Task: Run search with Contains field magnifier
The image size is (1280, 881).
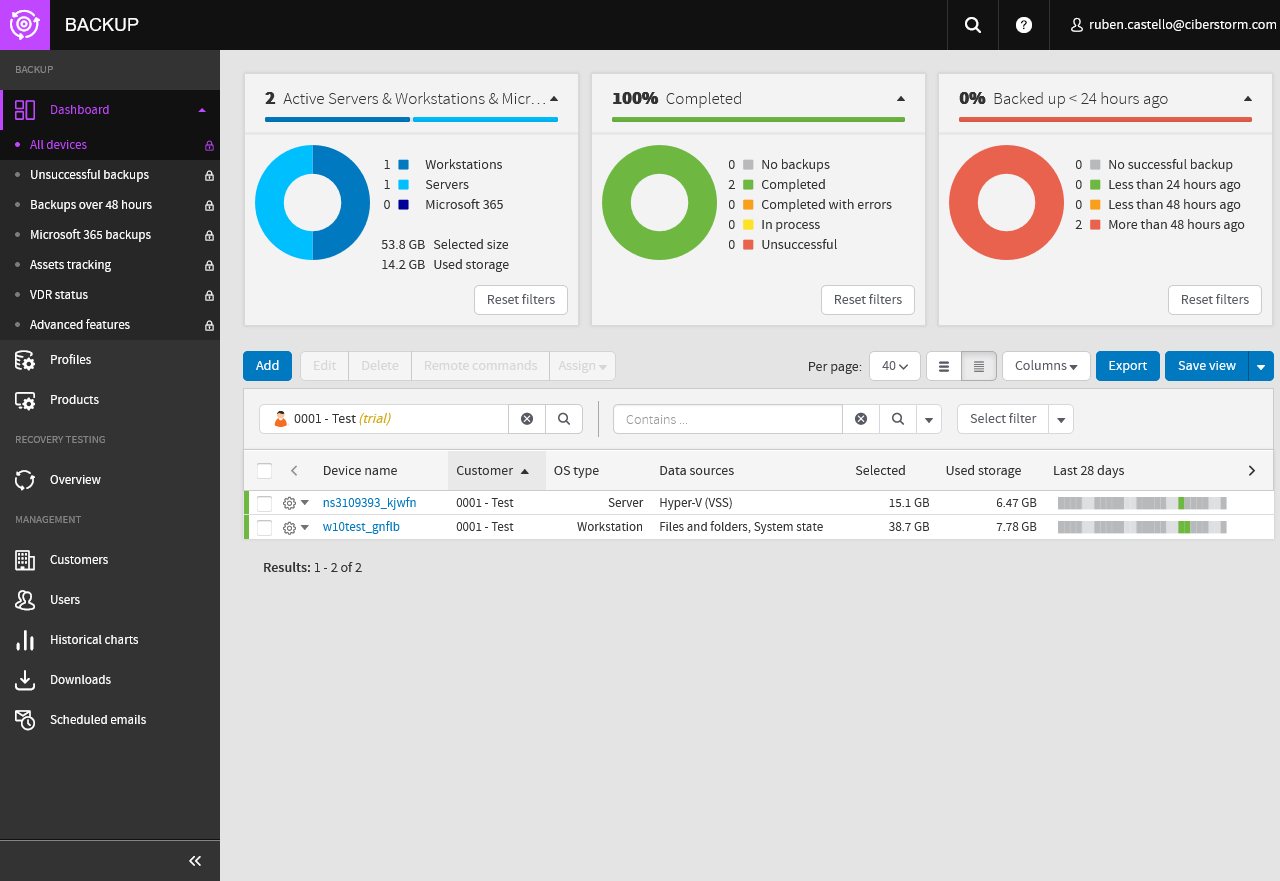Action: [x=898, y=419]
